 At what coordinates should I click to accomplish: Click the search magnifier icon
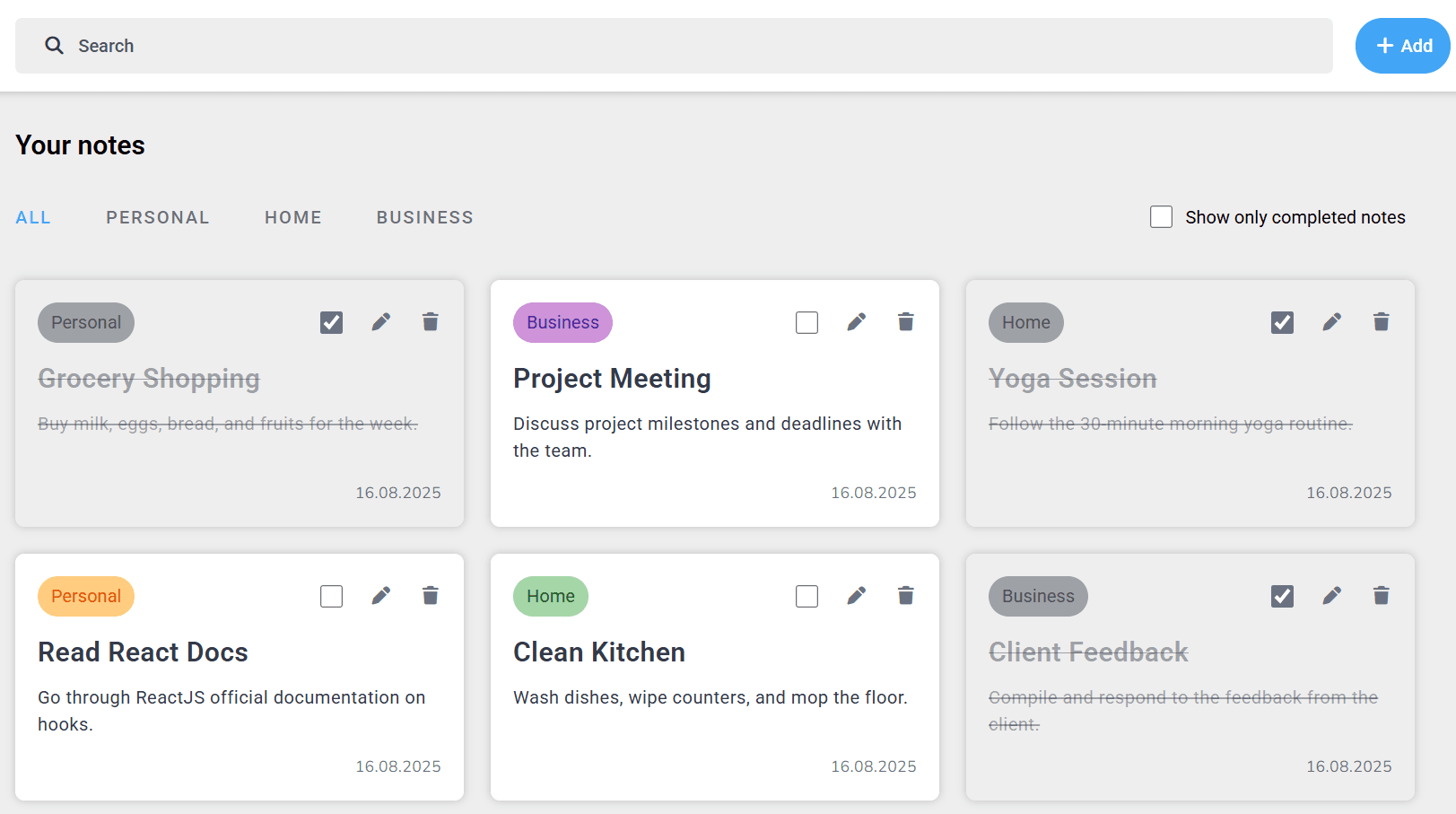point(55,46)
